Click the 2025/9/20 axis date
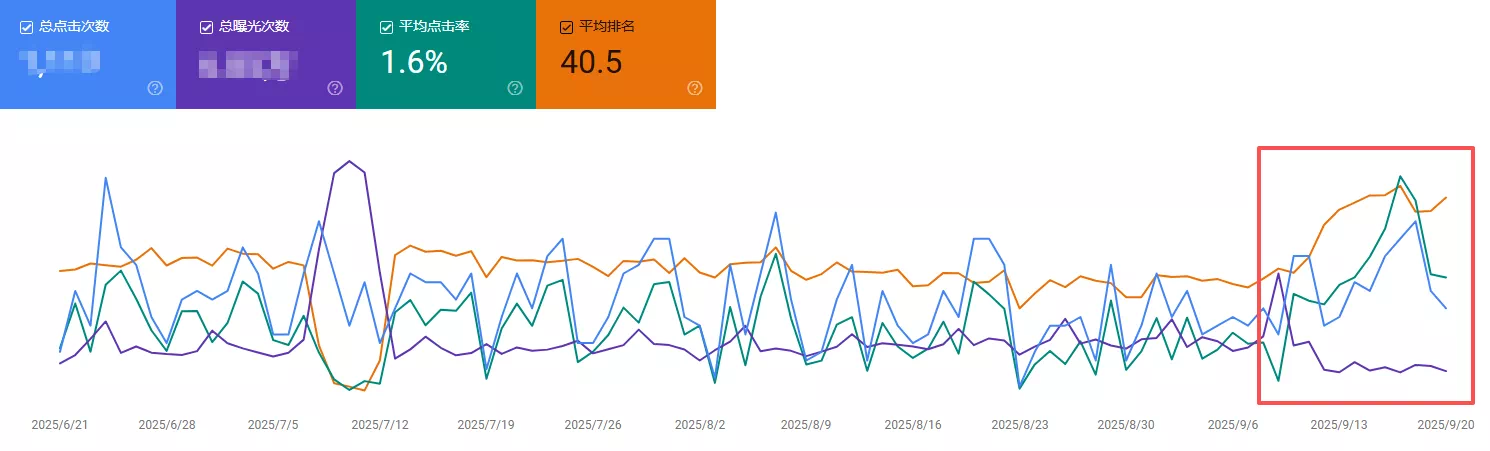This screenshot has width=1490, height=451. 1446,425
